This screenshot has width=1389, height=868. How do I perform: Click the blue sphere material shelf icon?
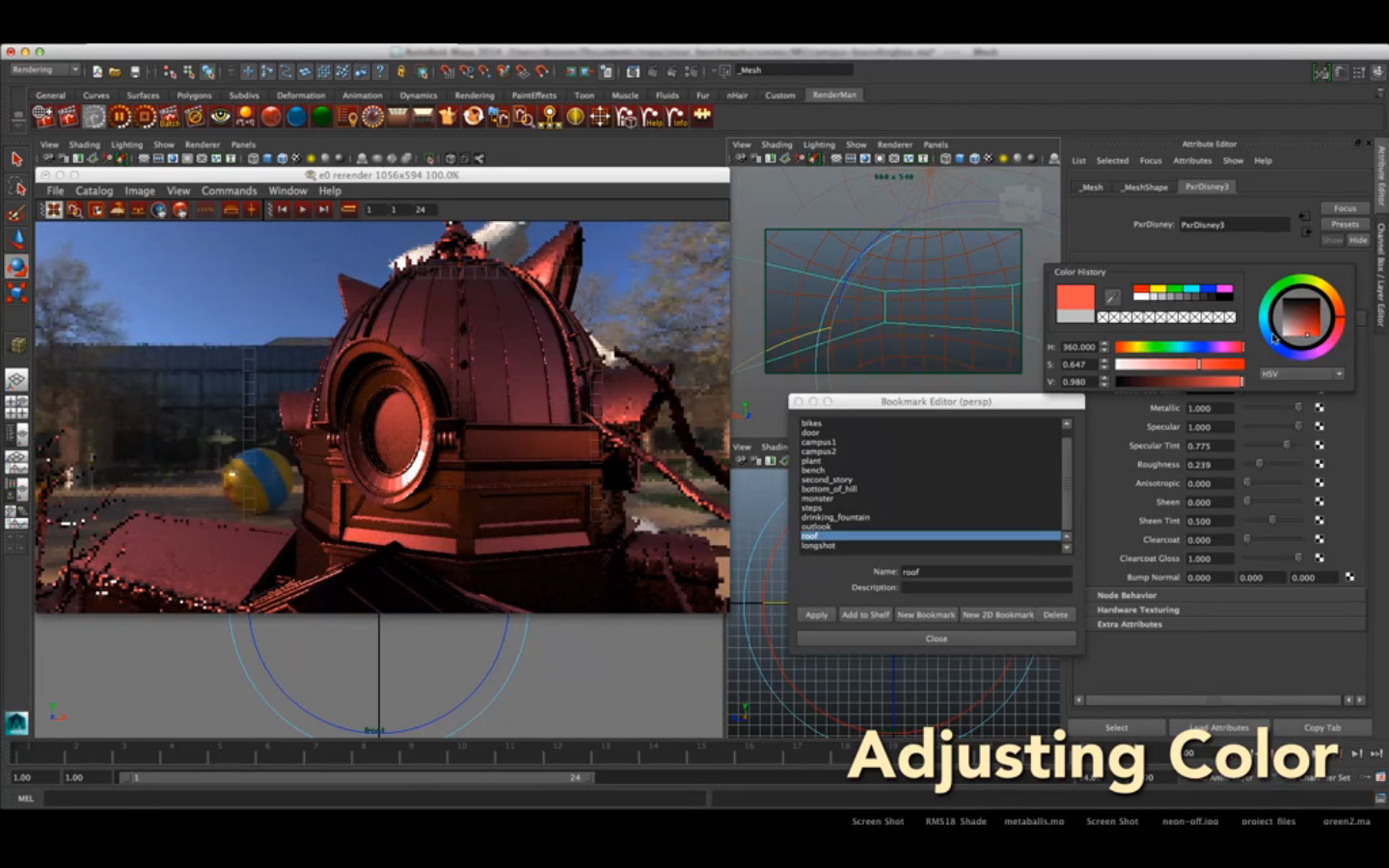(x=296, y=117)
